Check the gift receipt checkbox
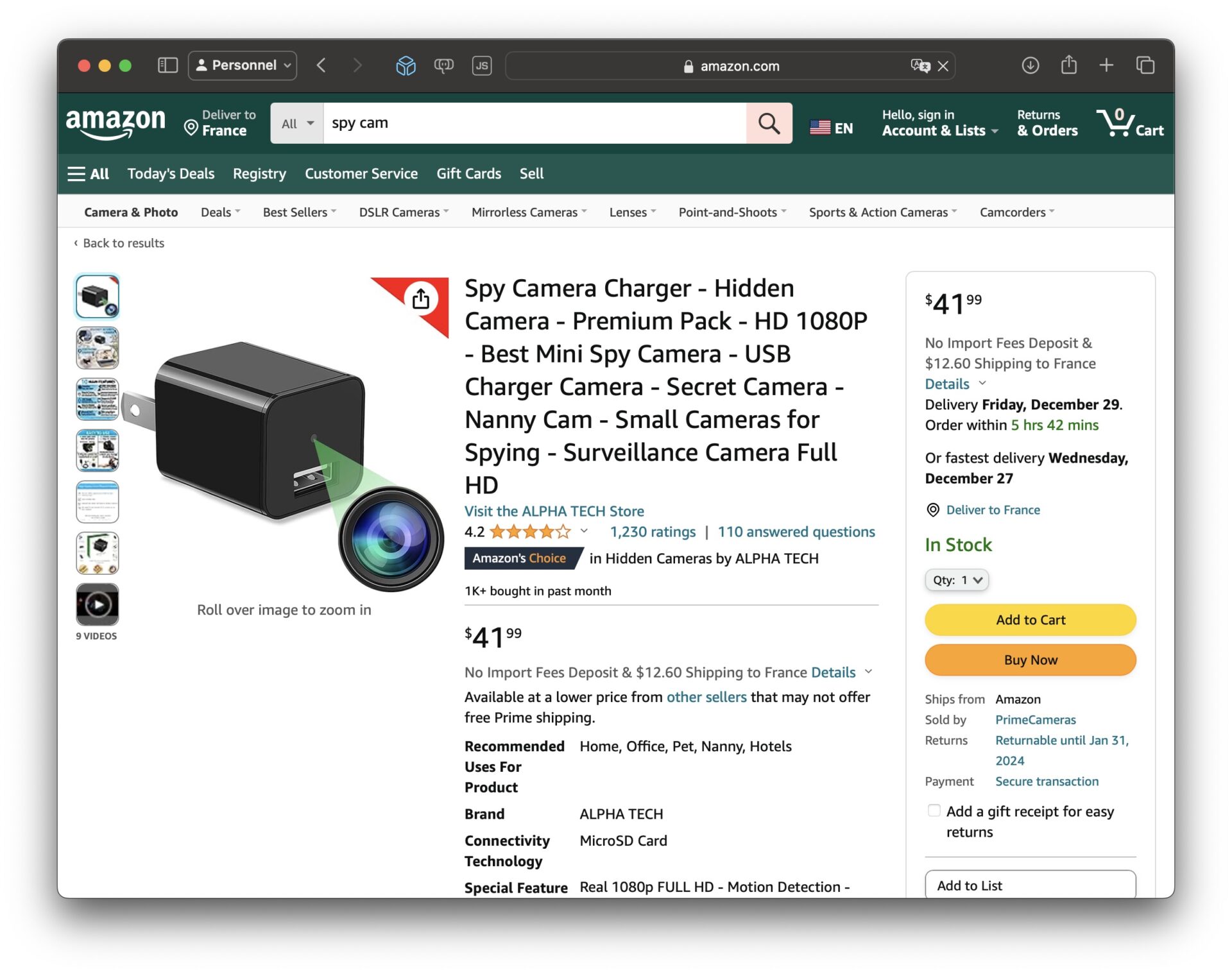This screenshot has width=1232, height=974. (934, 810)
